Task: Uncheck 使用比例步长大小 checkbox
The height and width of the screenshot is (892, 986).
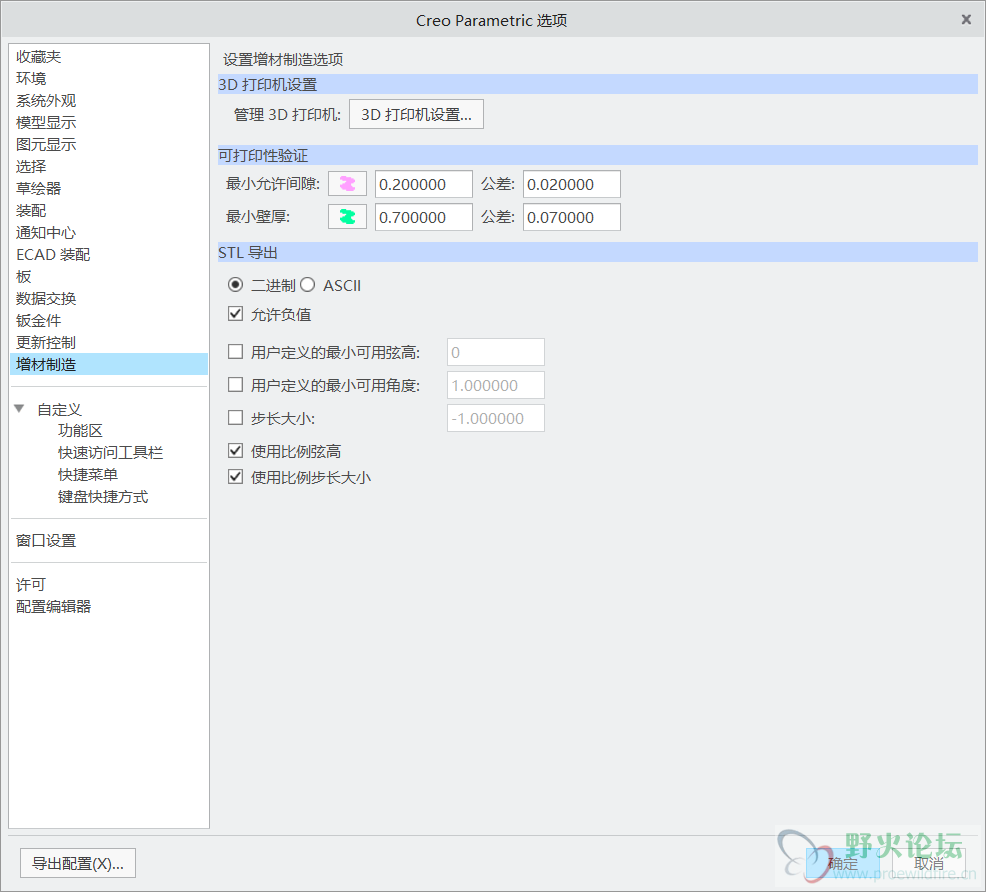Action: (x=235, y=477)
